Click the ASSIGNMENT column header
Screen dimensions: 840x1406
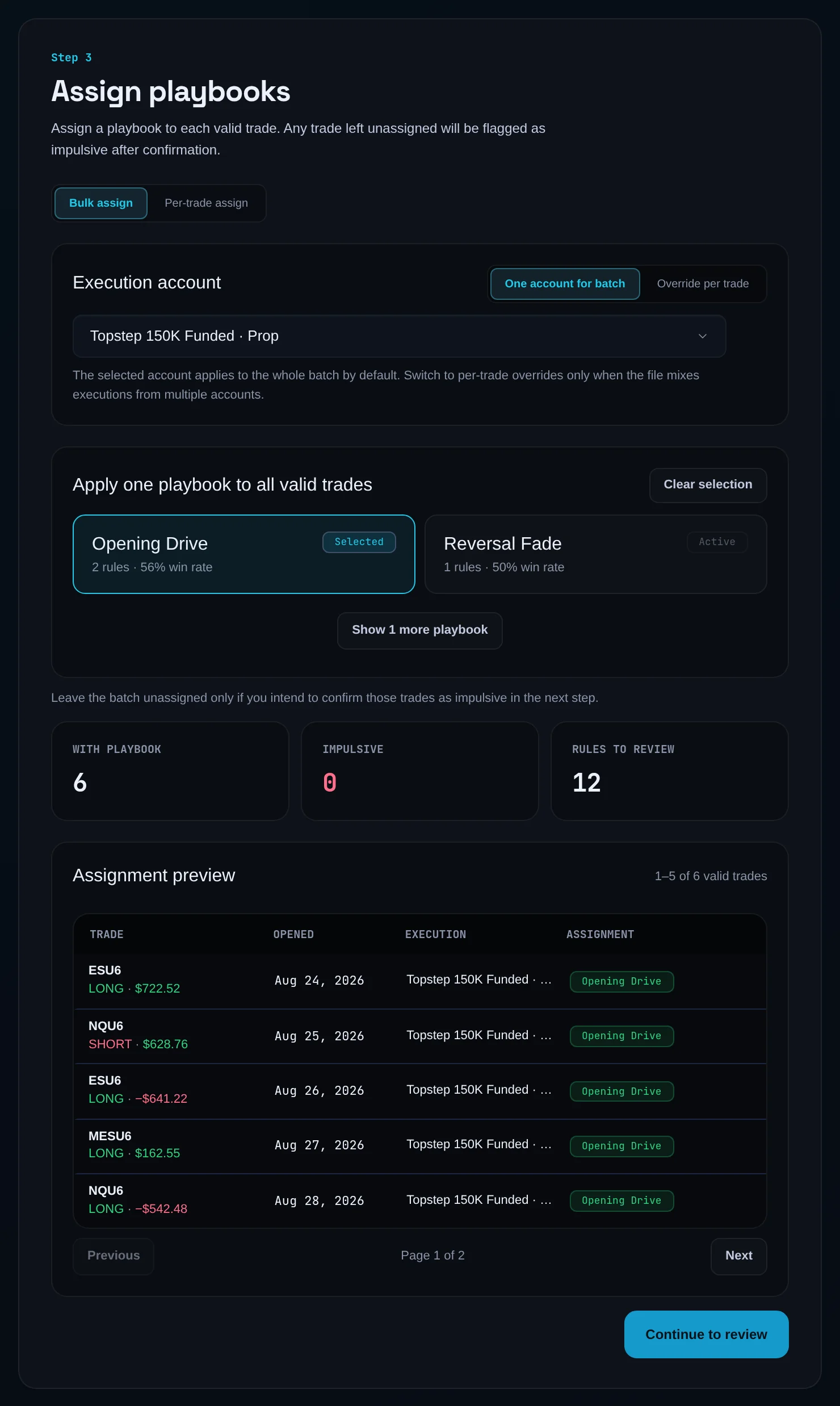click(x=600, y=935)
